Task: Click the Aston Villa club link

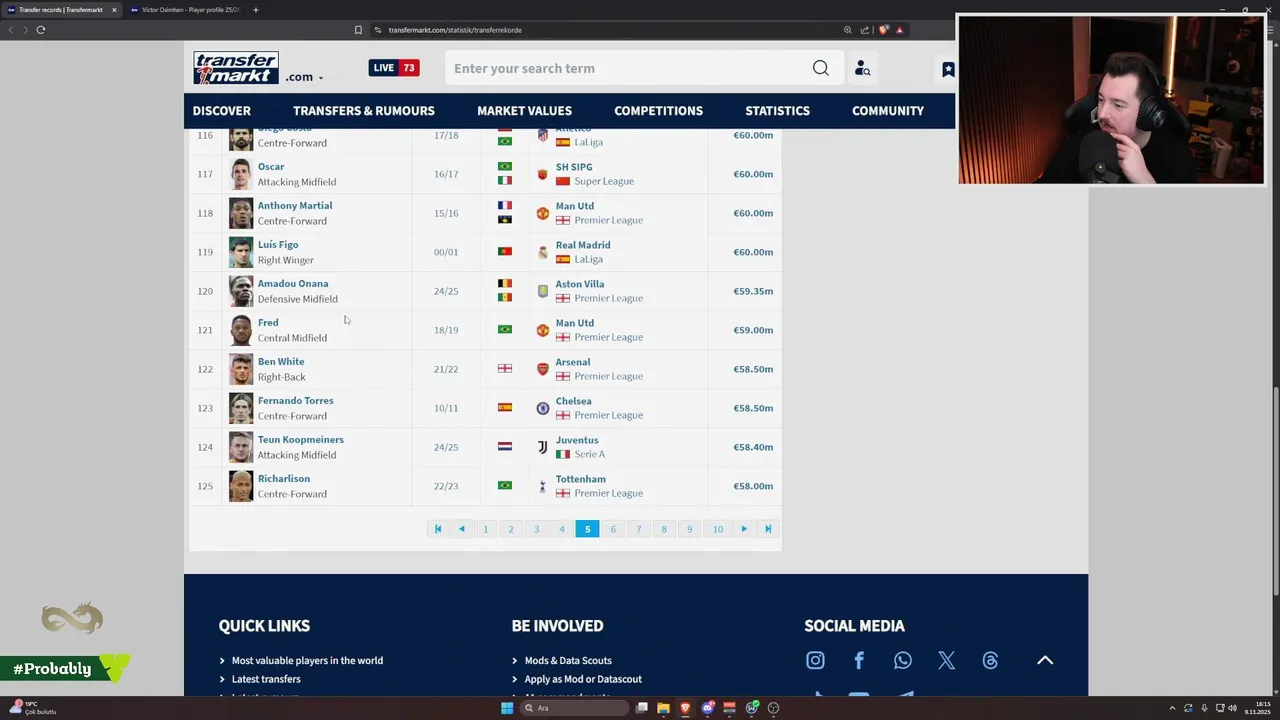Action: (580, 284)
